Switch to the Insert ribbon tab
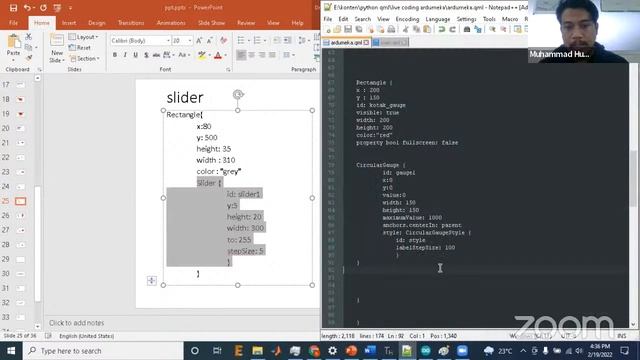This screenshot has height=360, width=640. click(x=69, y=23)
